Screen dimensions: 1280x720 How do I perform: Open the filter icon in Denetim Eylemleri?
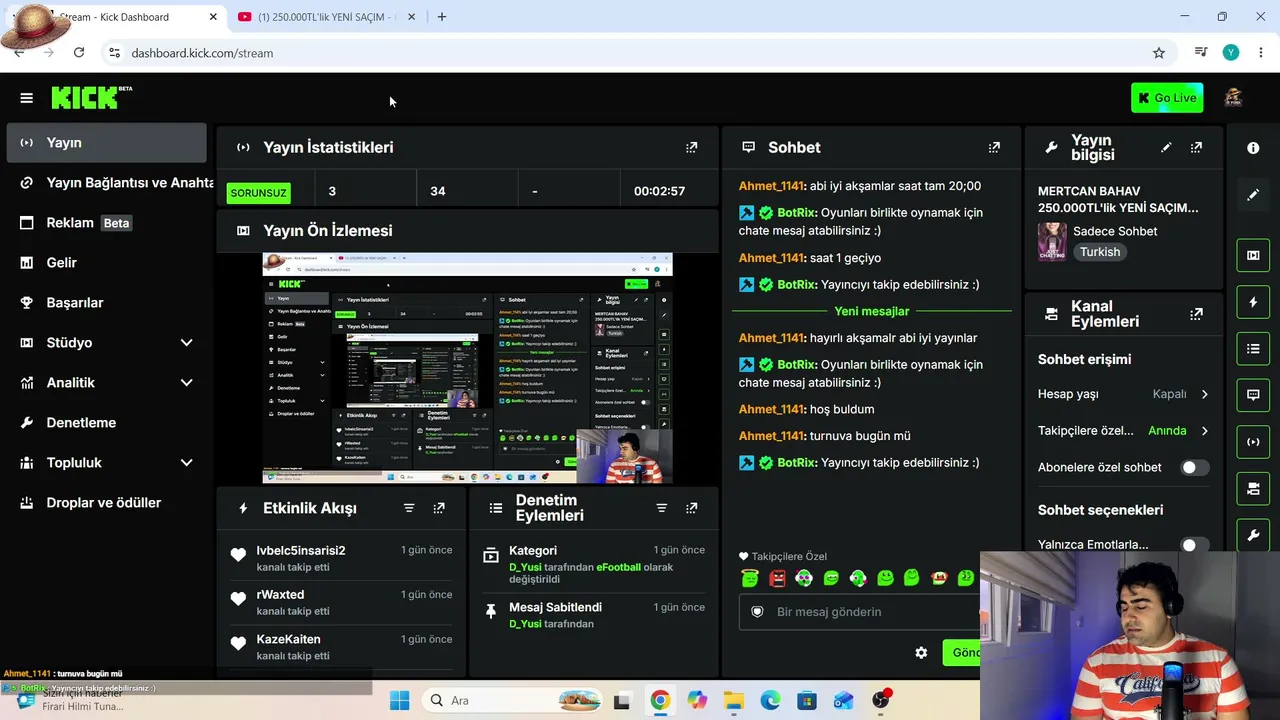pyautogui.click(x=661, y=508)
